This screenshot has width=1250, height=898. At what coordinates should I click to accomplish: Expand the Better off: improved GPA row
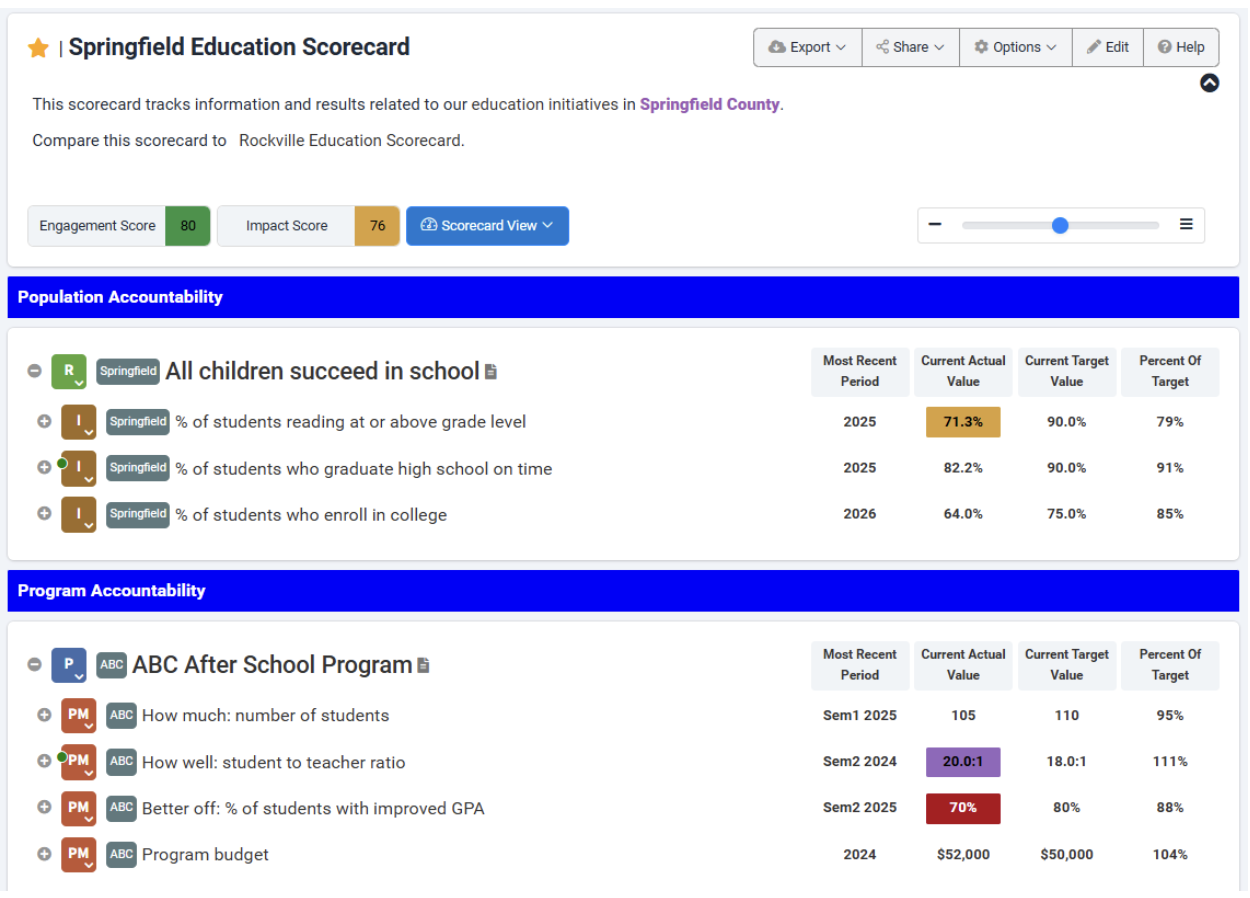pos(44,807)
